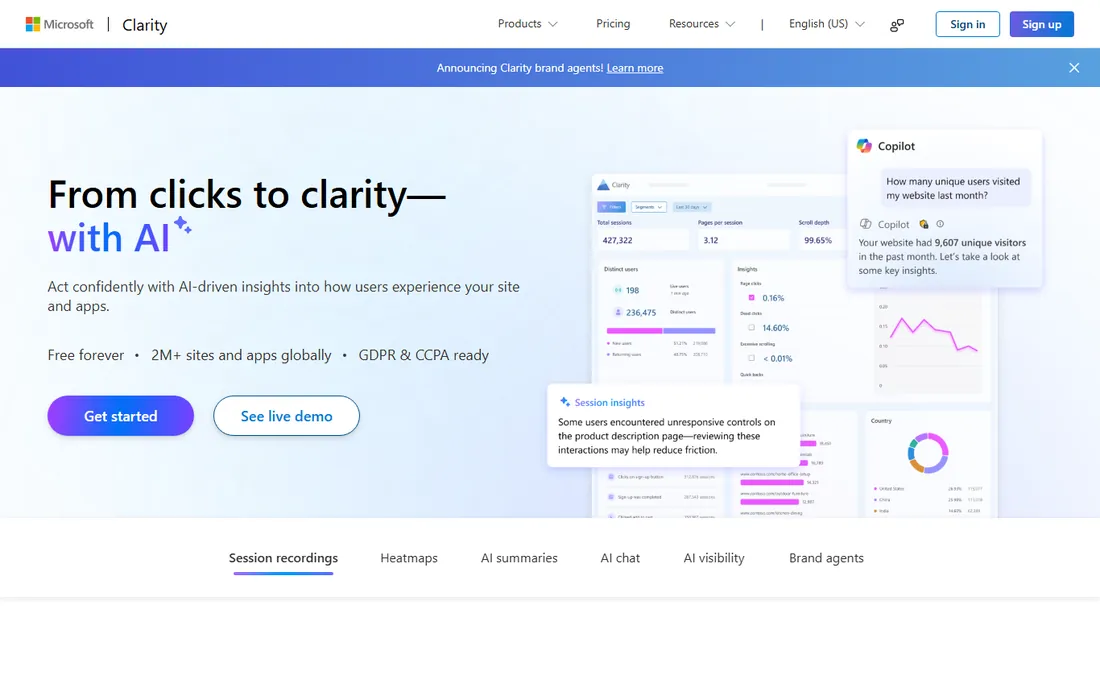The image size is (1100, 688).
Task: Click the Country donut chart
Action: pos(928,452)
